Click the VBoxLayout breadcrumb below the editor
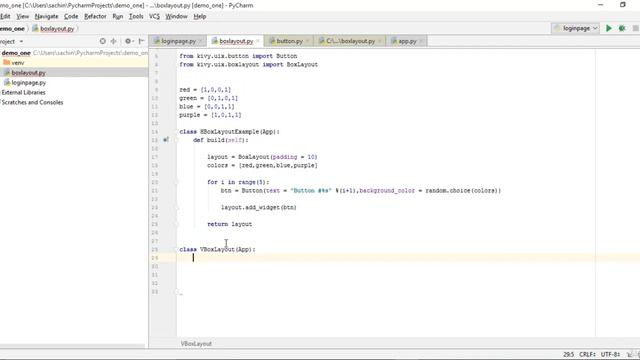 (x=196, y=344)
